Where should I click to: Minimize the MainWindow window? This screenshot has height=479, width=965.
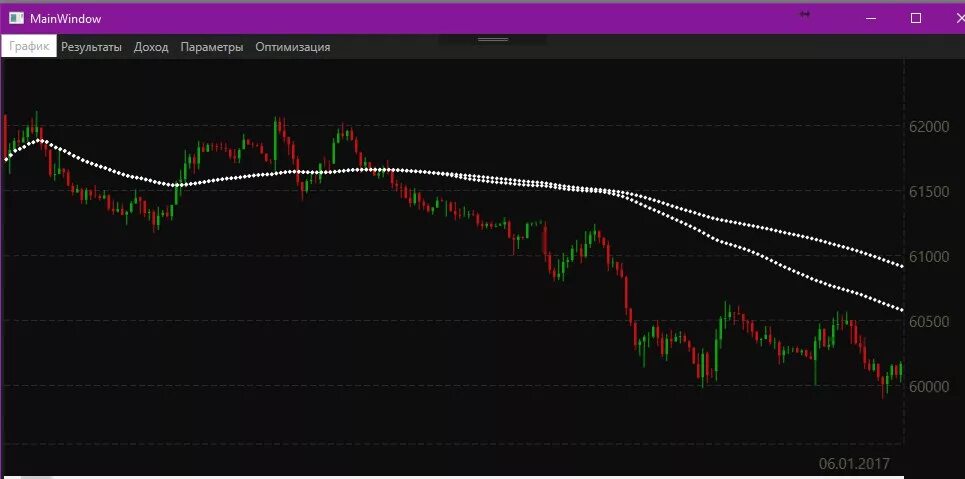point(871,18)
